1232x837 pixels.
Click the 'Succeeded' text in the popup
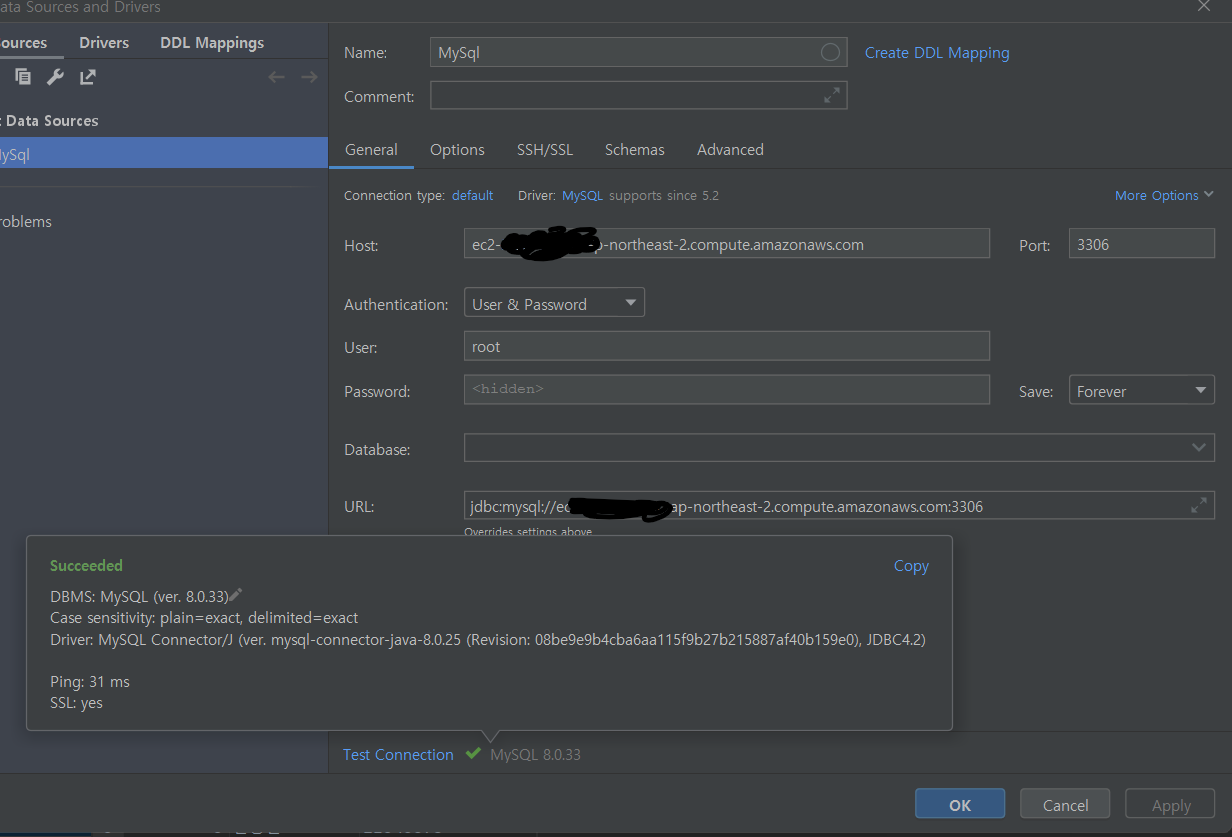[86, 566]
